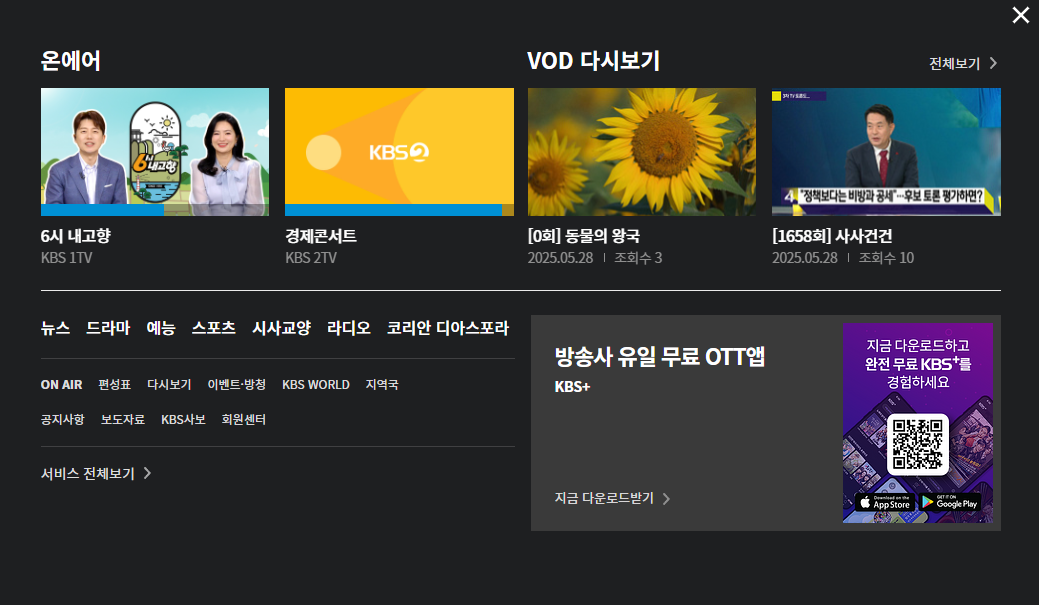Open the App Store download badge
Screen dimensions: 1039x605
885,502
